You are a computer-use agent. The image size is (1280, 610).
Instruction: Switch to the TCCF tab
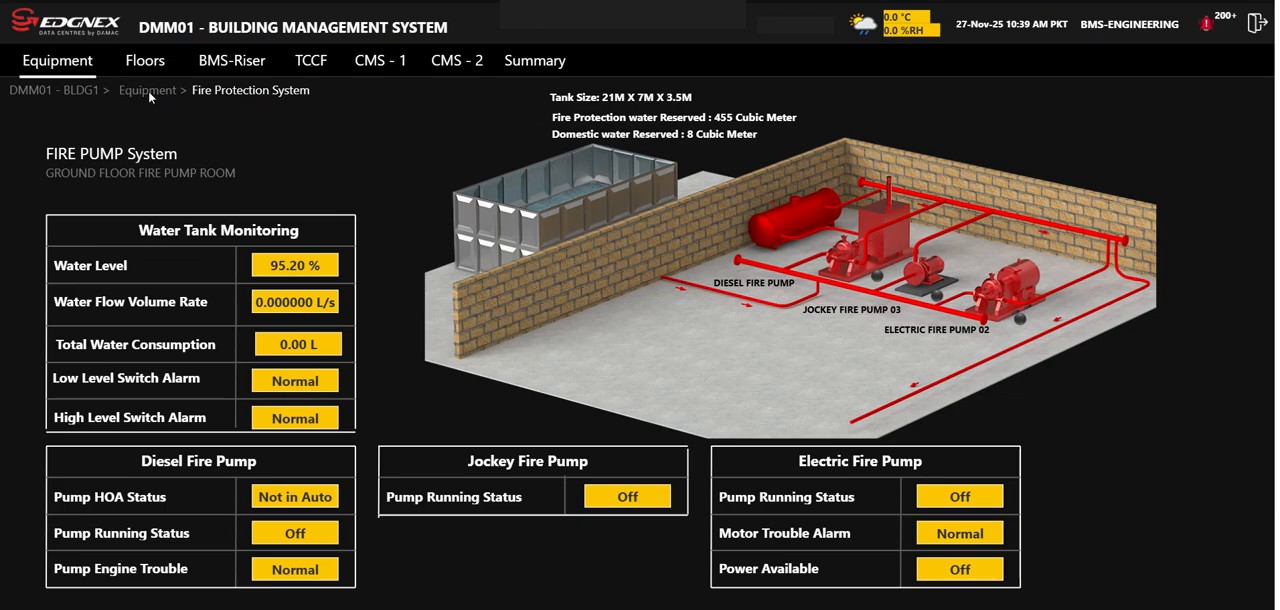point(311,60)
